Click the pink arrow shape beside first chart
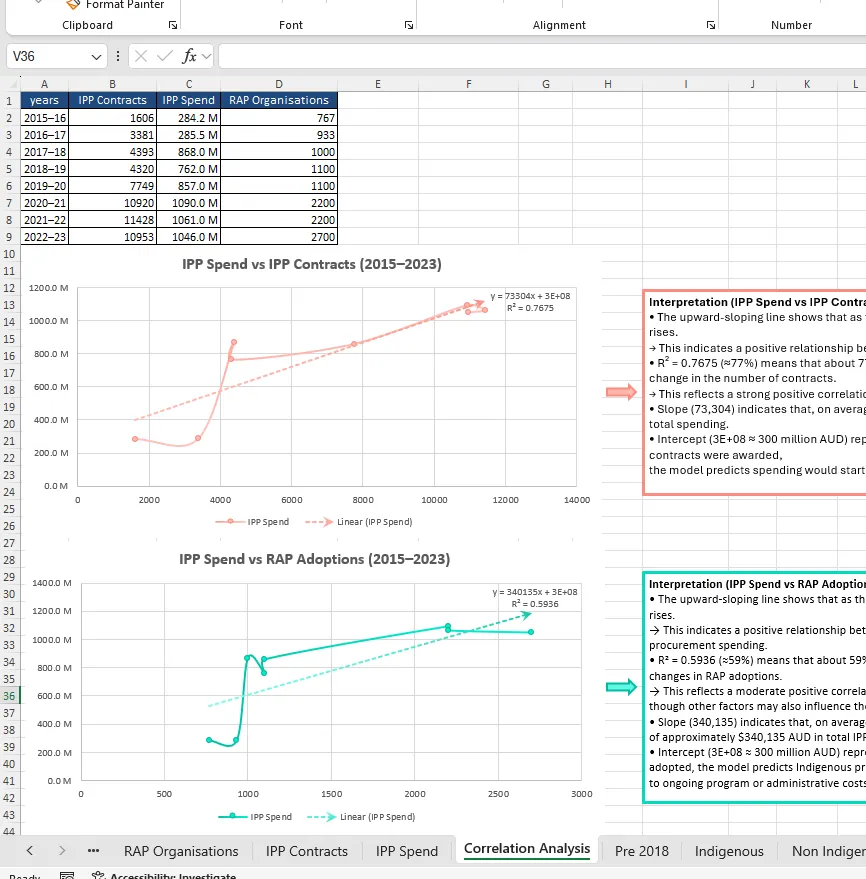Screen dimensions: 866x879 [x=621, y=391]
